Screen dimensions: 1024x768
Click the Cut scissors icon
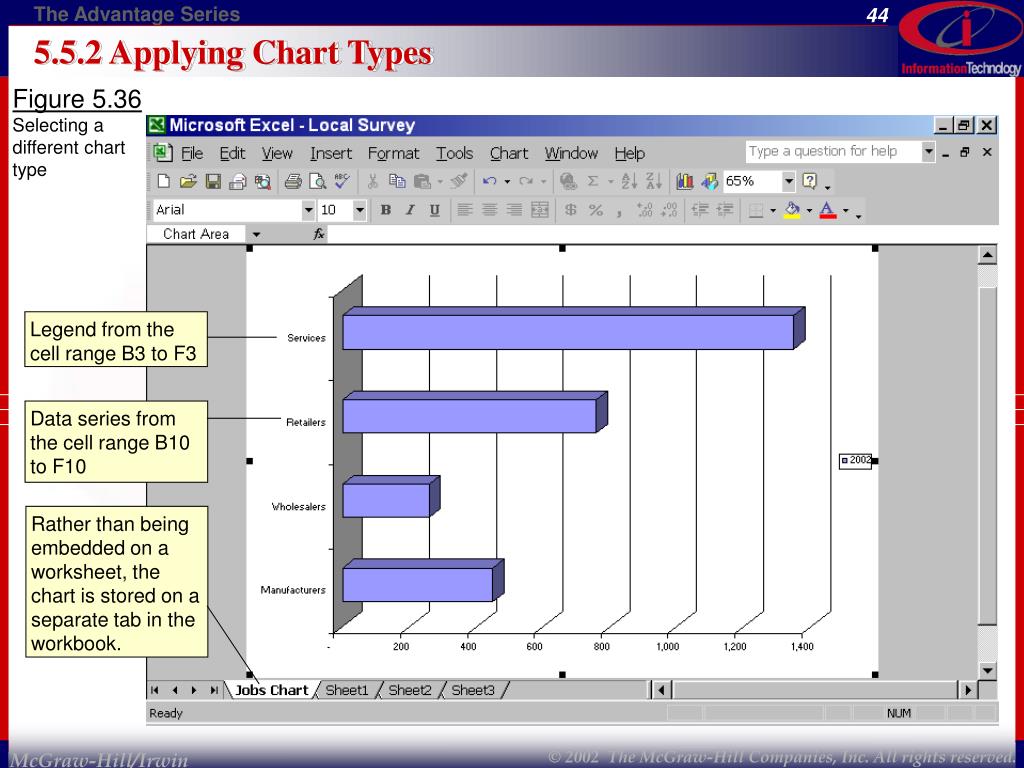pos(372,182)
